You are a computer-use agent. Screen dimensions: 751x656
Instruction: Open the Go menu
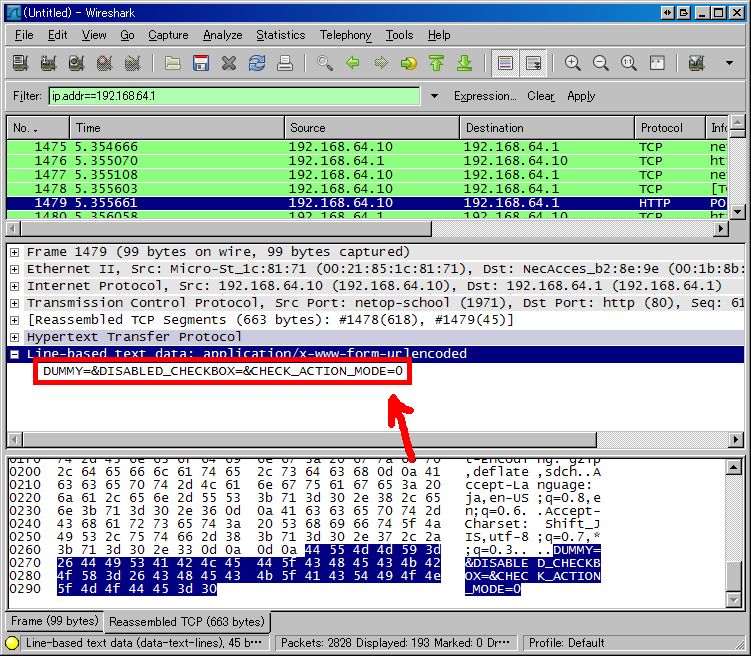tap(127, 35)
